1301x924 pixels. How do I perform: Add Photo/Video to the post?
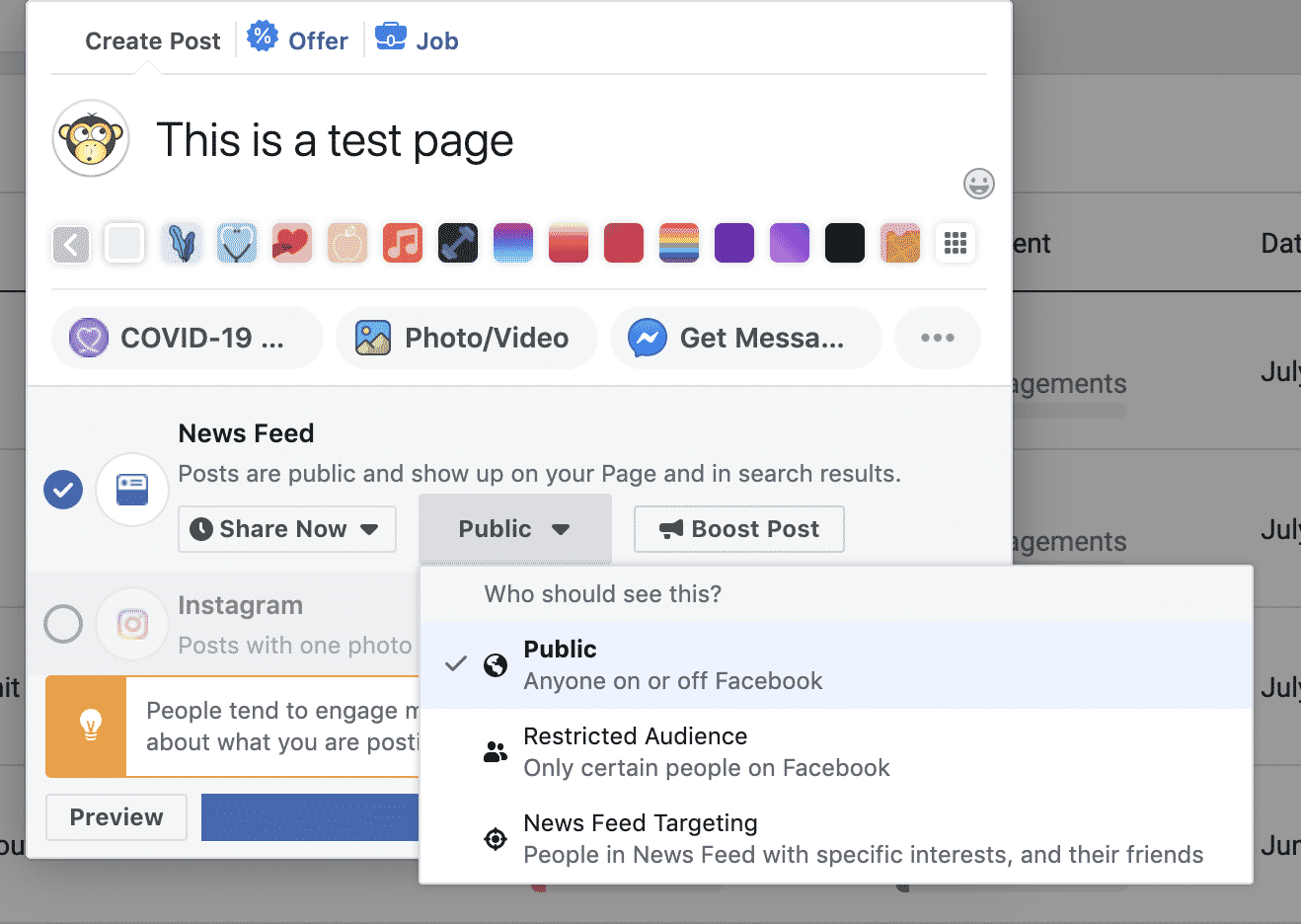pos(467,338)
